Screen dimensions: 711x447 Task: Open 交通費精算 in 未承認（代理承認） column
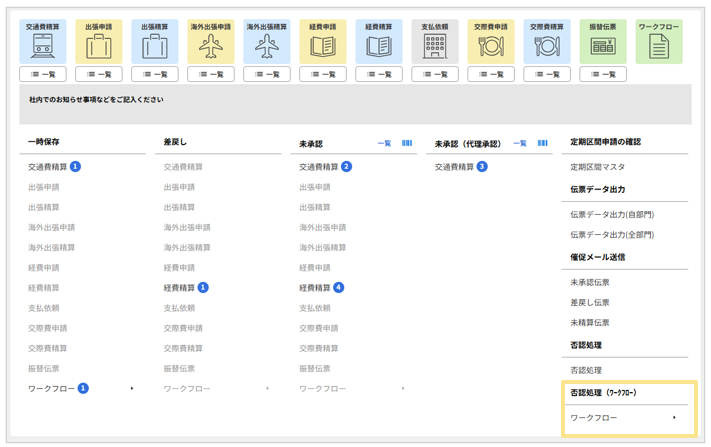click(454, 167)
